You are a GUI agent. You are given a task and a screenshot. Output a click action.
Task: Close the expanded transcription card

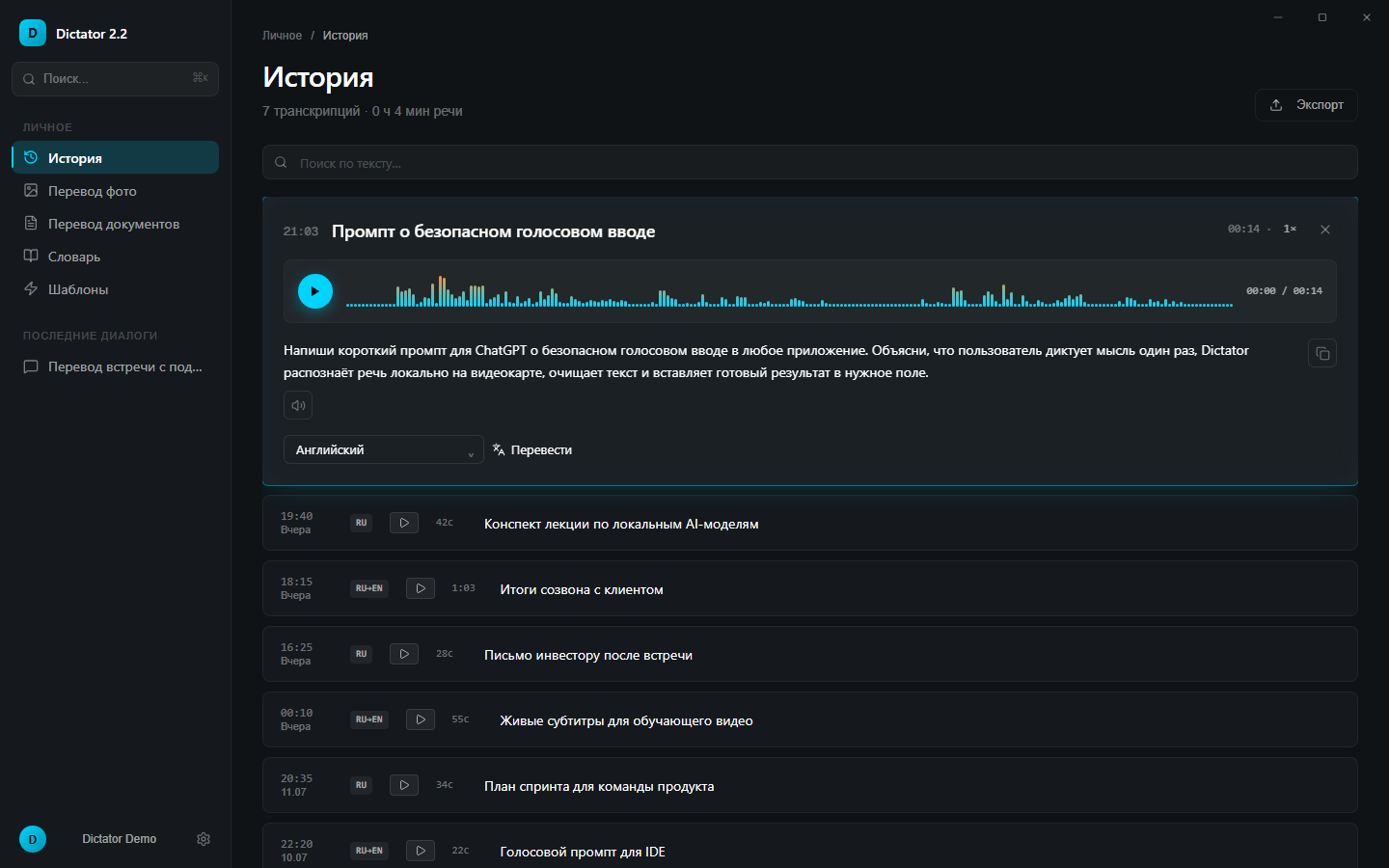(x=1325, y=230)
